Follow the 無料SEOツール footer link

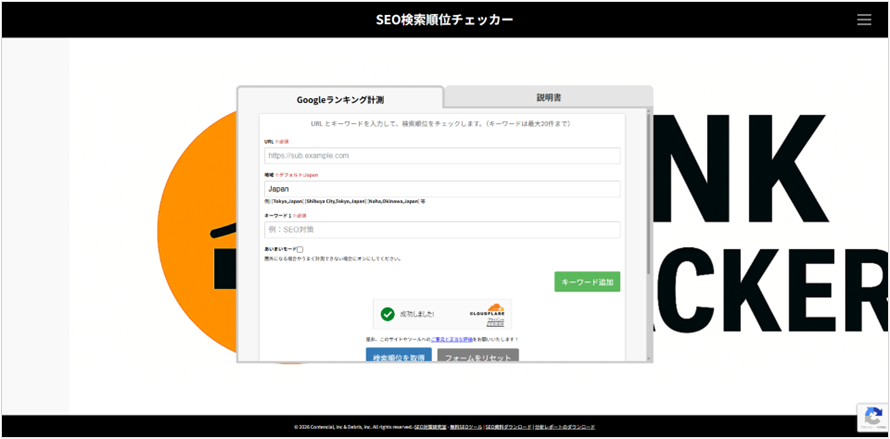pos(468,427)
